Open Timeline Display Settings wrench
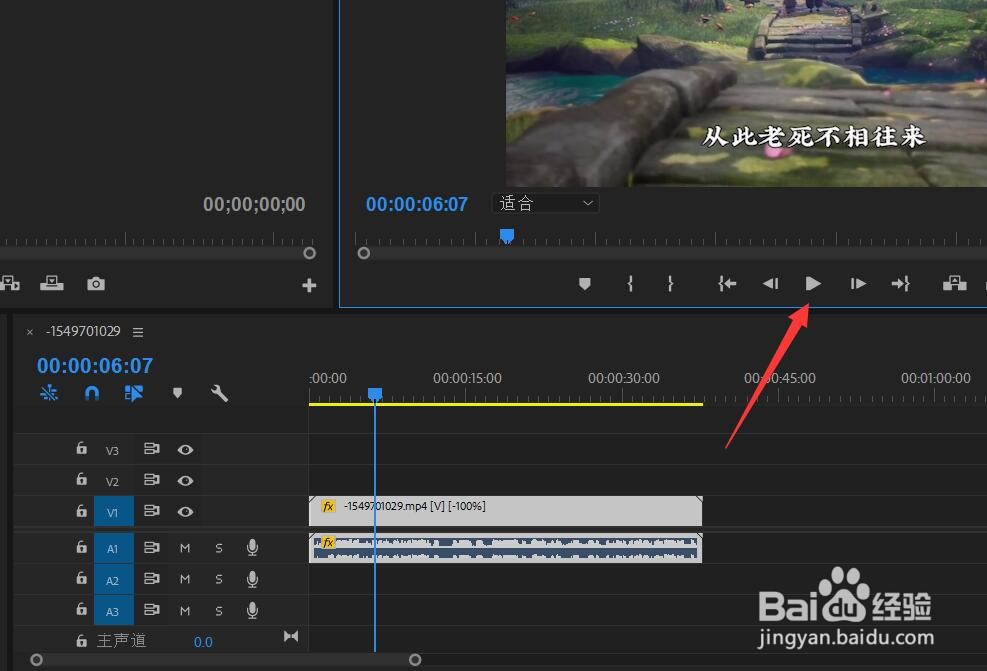This screenshot has height=671, width=987. click(219, 393)
